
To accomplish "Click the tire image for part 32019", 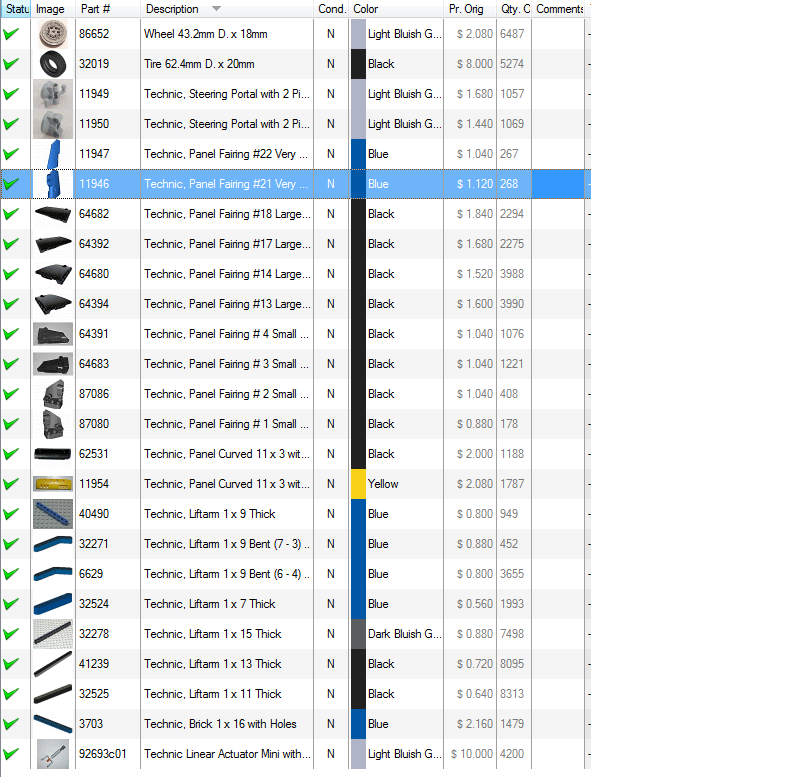I will [x=53, y=64].
